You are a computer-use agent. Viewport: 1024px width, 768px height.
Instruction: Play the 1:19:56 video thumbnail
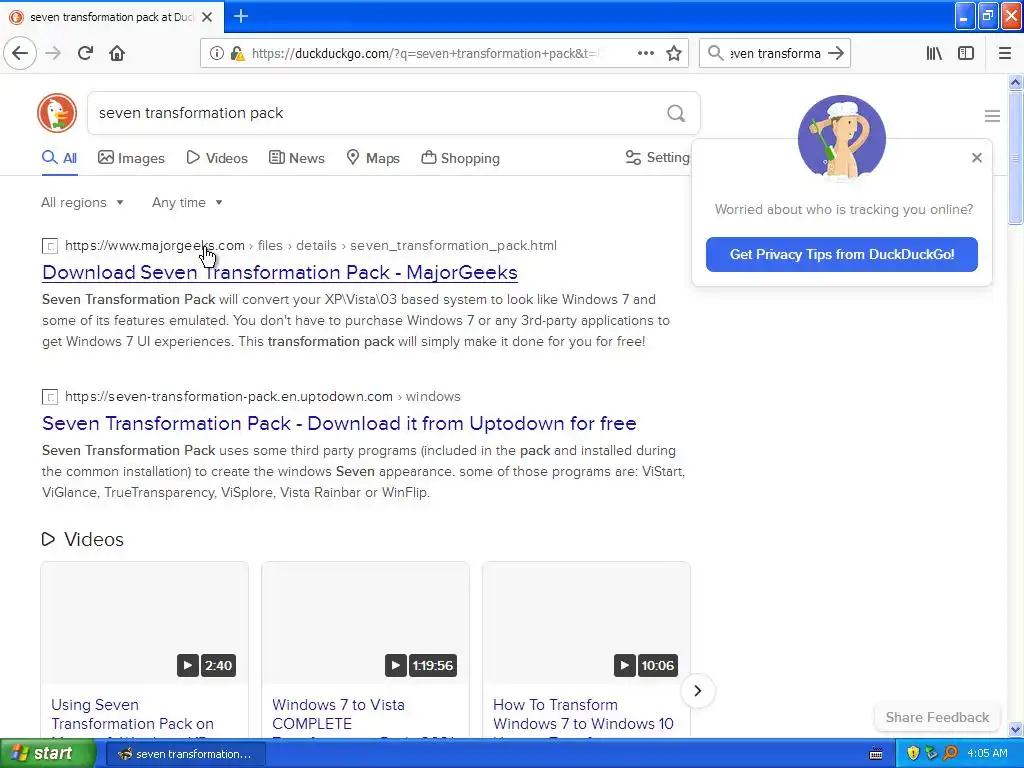pyautogui.click(x=365, y=623)
